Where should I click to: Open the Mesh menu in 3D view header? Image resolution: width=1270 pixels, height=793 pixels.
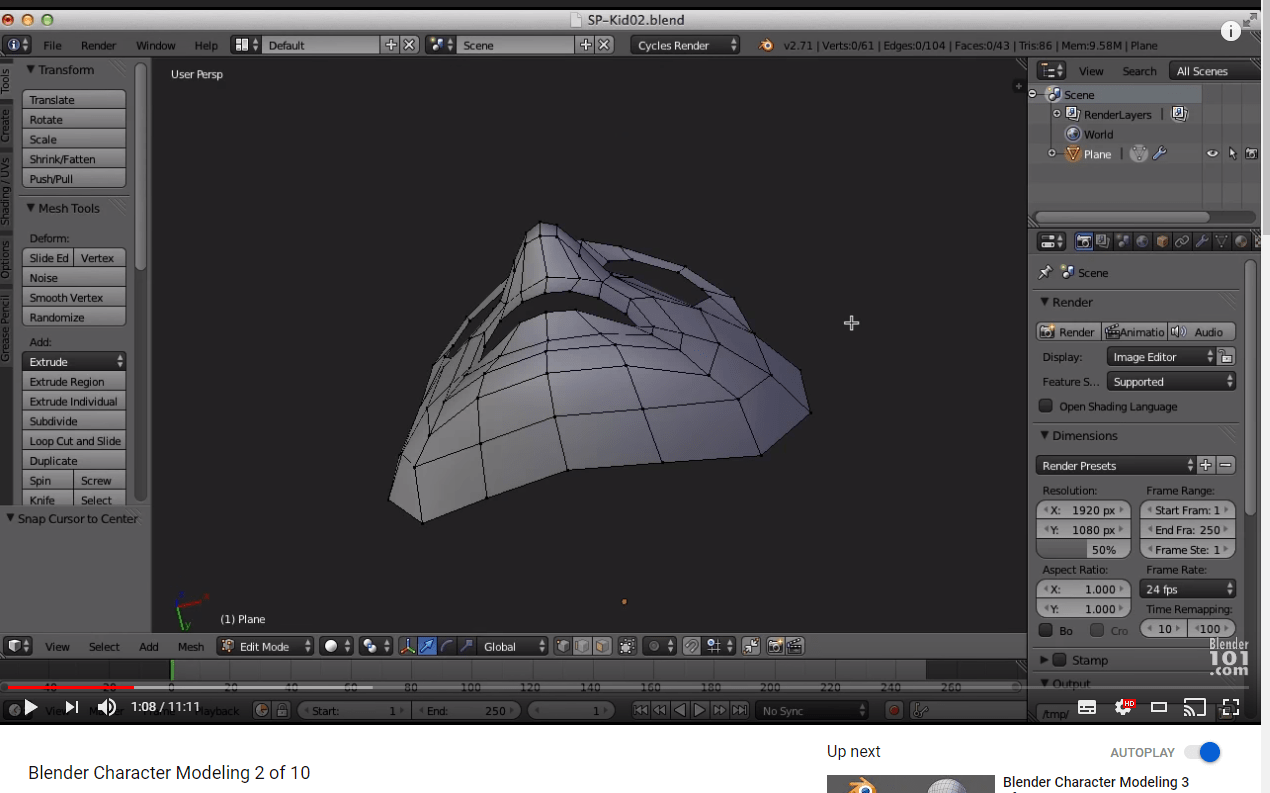pyautogui.click(x=191, y=647)
